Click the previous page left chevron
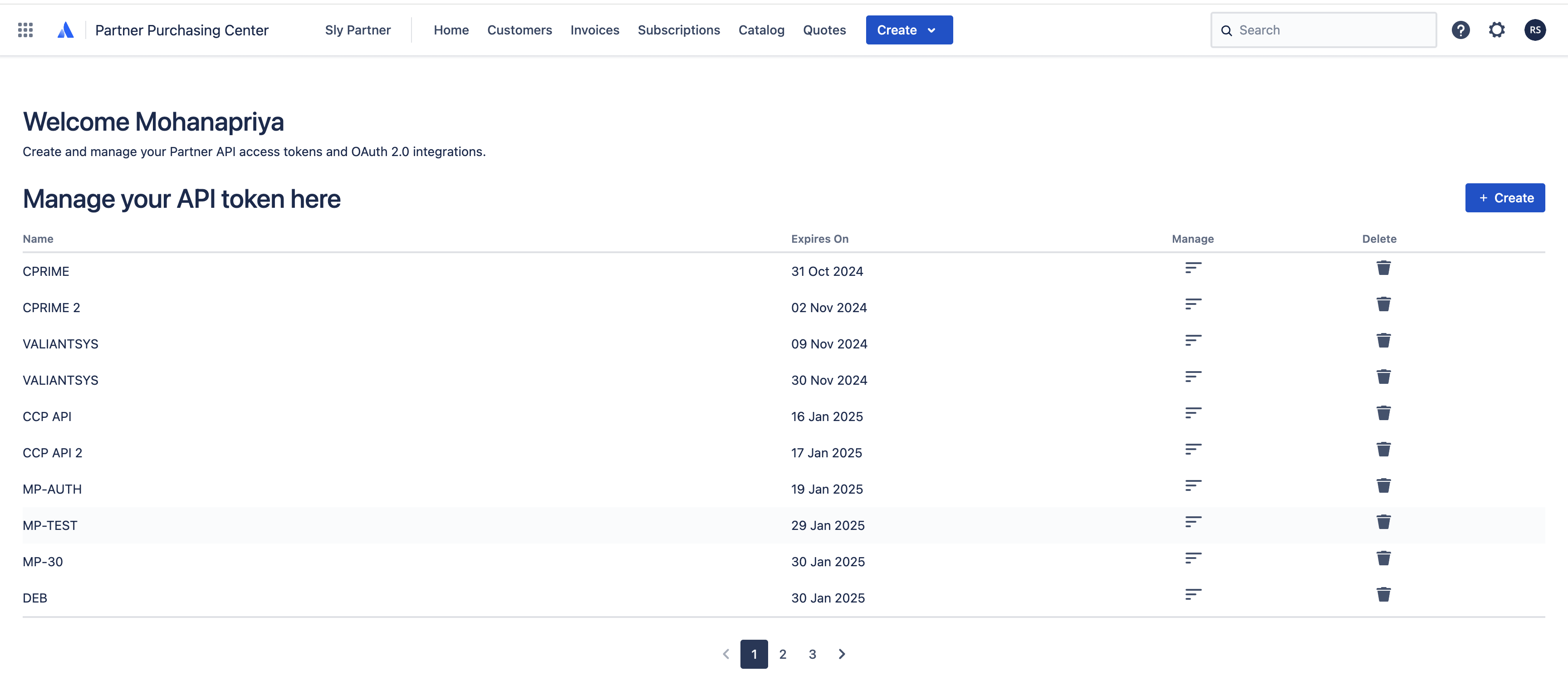 (725, 654)
